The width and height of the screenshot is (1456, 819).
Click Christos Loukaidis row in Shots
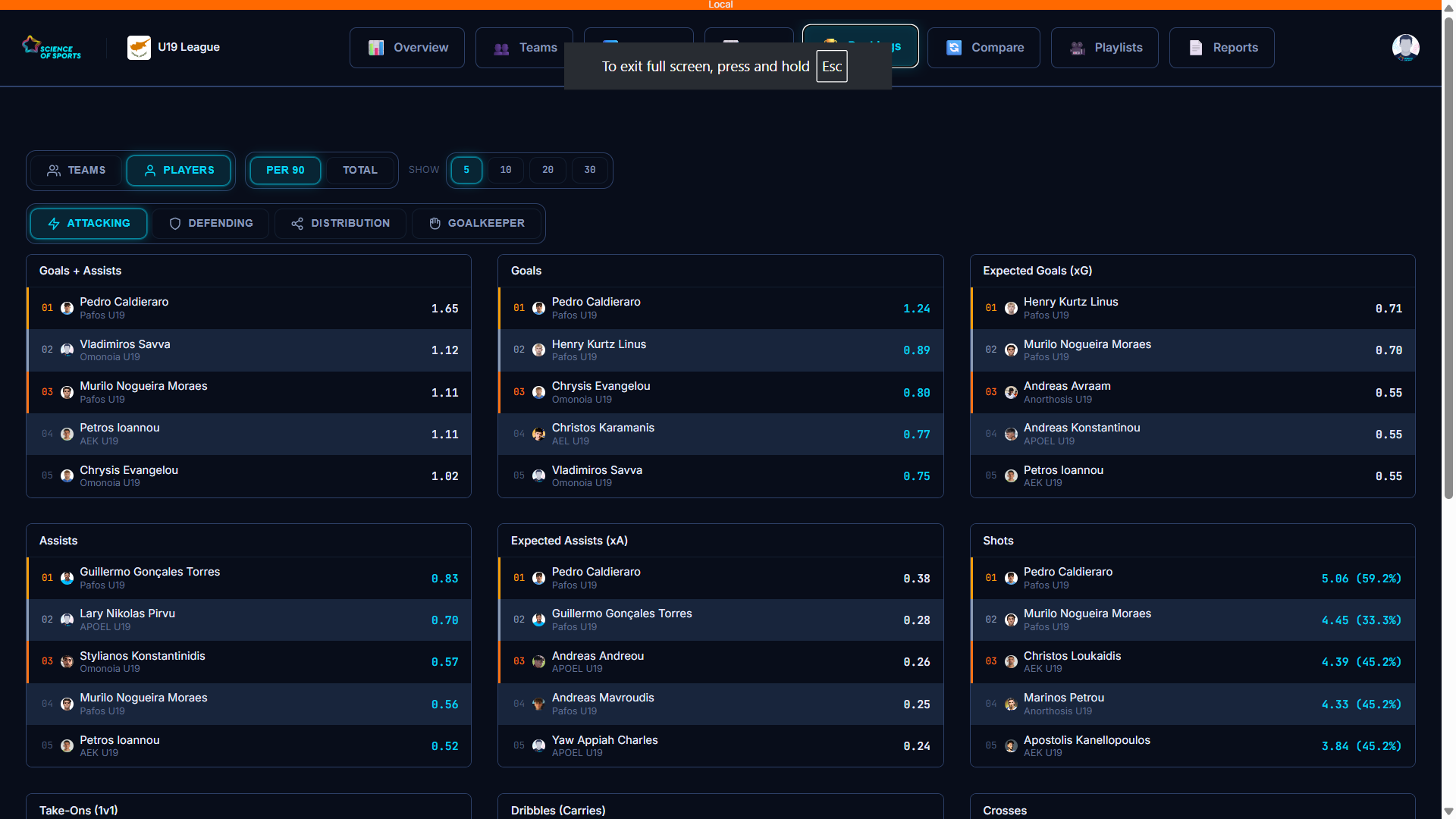[x=1192, y=662]
